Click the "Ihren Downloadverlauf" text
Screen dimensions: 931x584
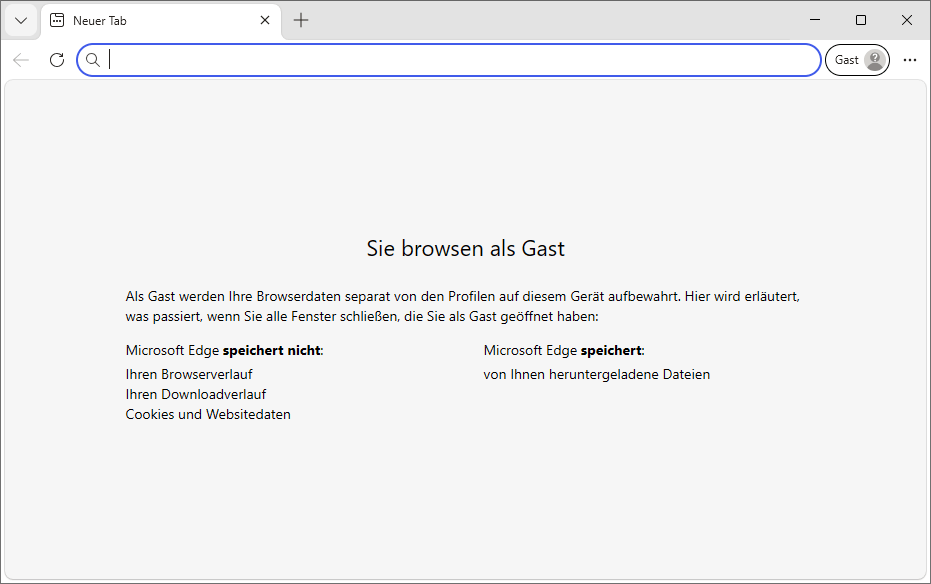pos(196,394)
